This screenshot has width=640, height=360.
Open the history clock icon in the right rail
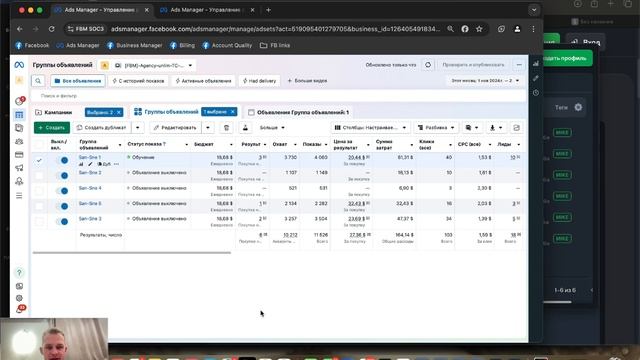tap(536, 93)
